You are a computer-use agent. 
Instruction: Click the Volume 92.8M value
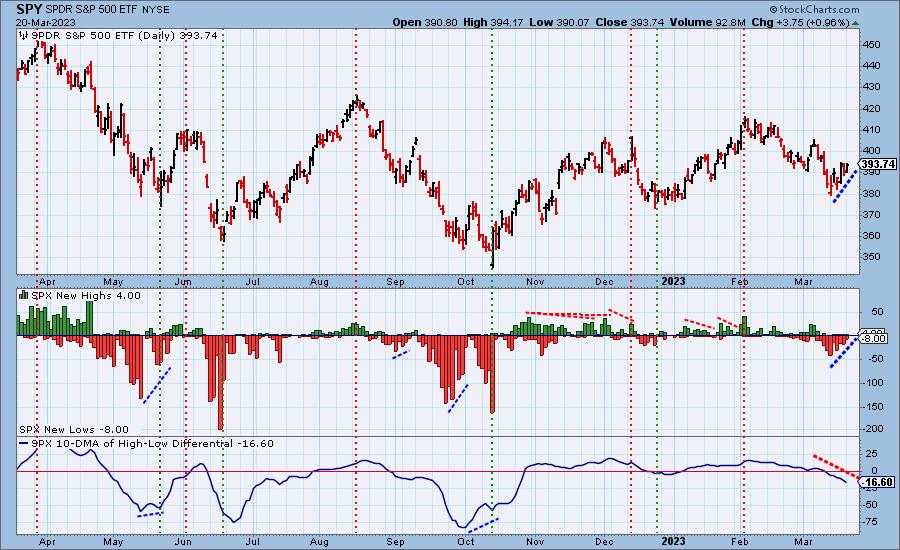[x=707, y=22]
